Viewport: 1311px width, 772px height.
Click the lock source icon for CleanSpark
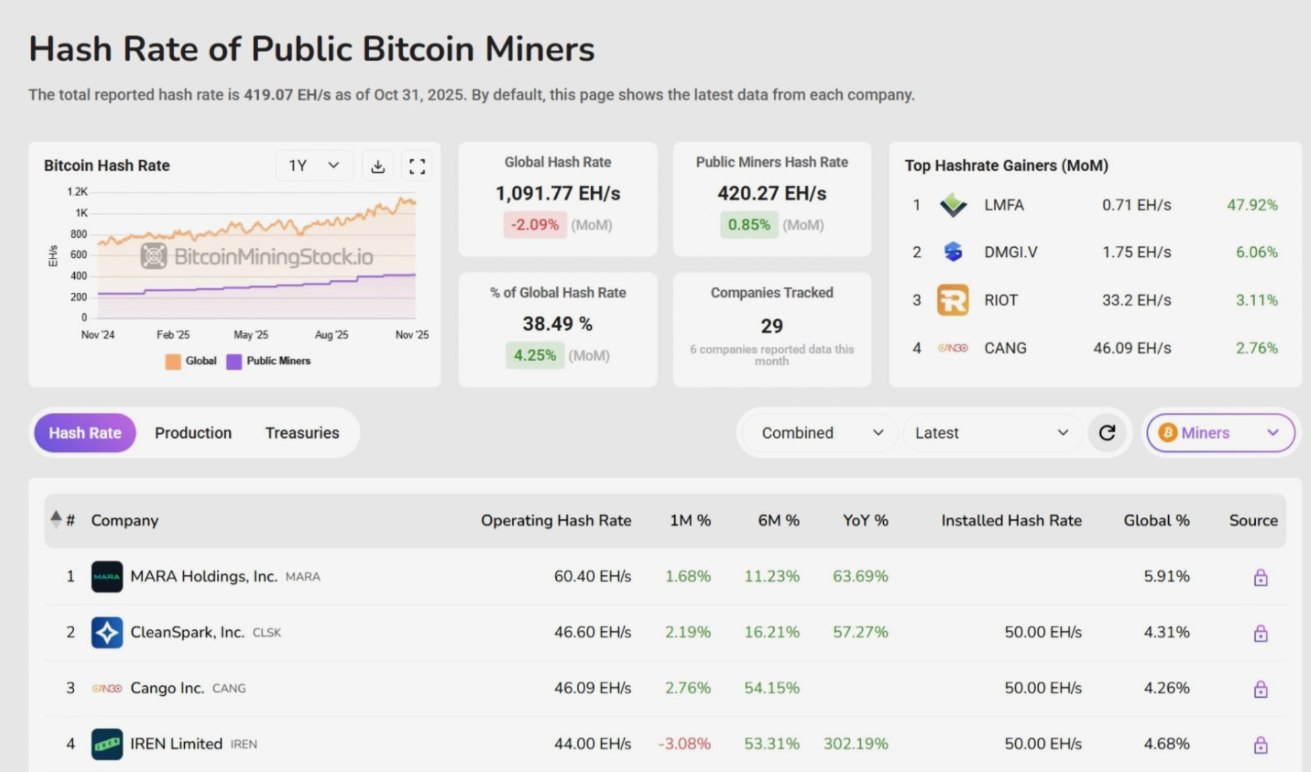pos(1260,633)
